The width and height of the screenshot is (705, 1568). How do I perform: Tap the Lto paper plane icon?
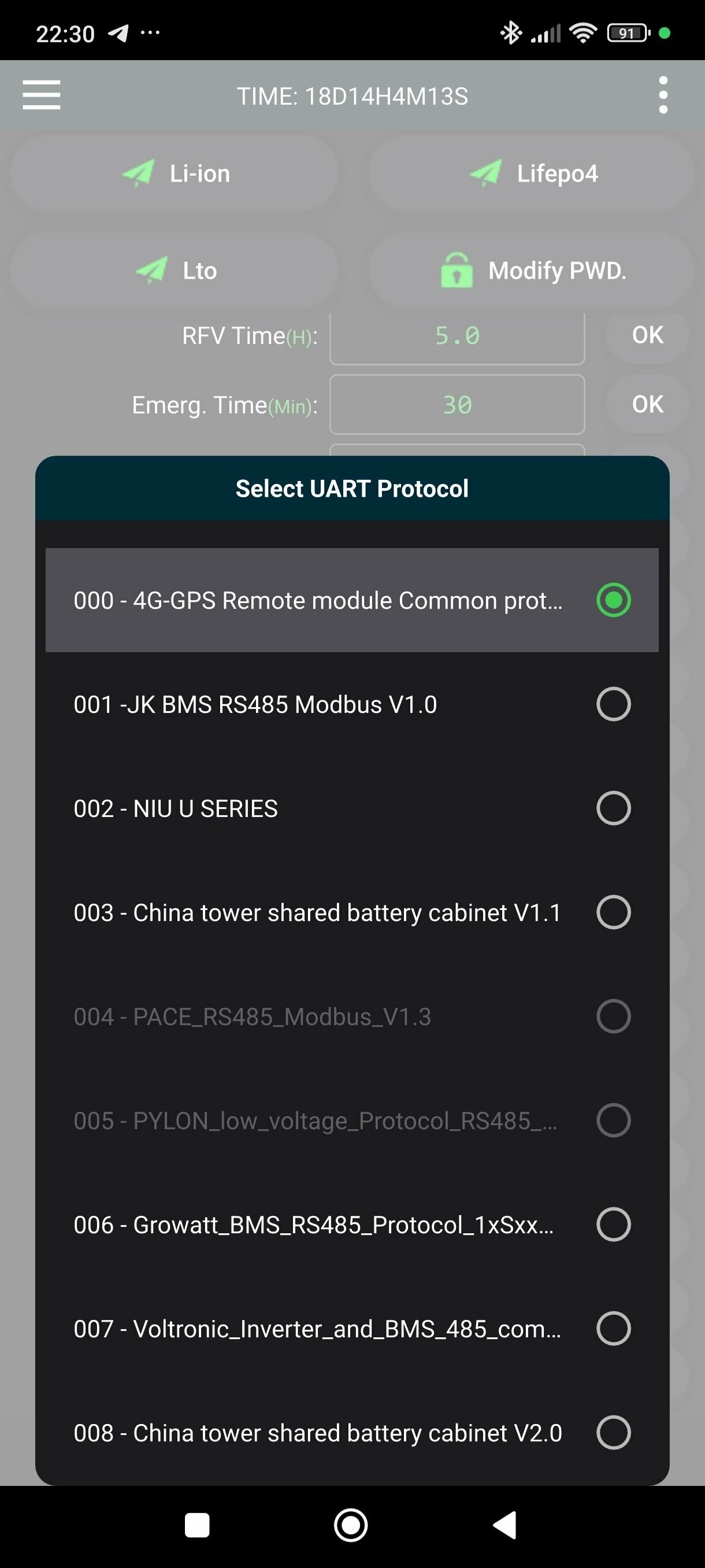(x=151, y=270)
